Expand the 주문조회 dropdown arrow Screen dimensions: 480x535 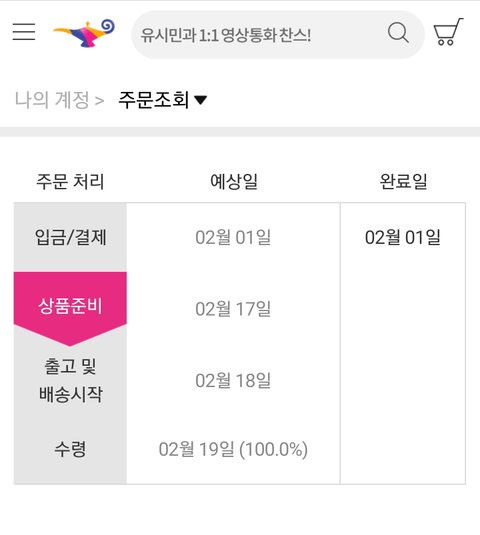point(200,100)
